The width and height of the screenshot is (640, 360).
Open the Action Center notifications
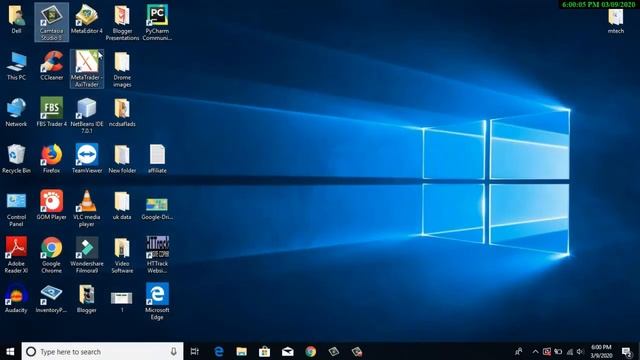(627, 351)
